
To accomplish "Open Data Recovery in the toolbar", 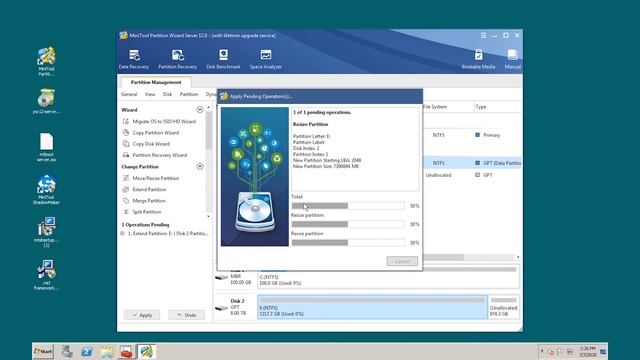I will pyautogui.click(x=133, y=59).
